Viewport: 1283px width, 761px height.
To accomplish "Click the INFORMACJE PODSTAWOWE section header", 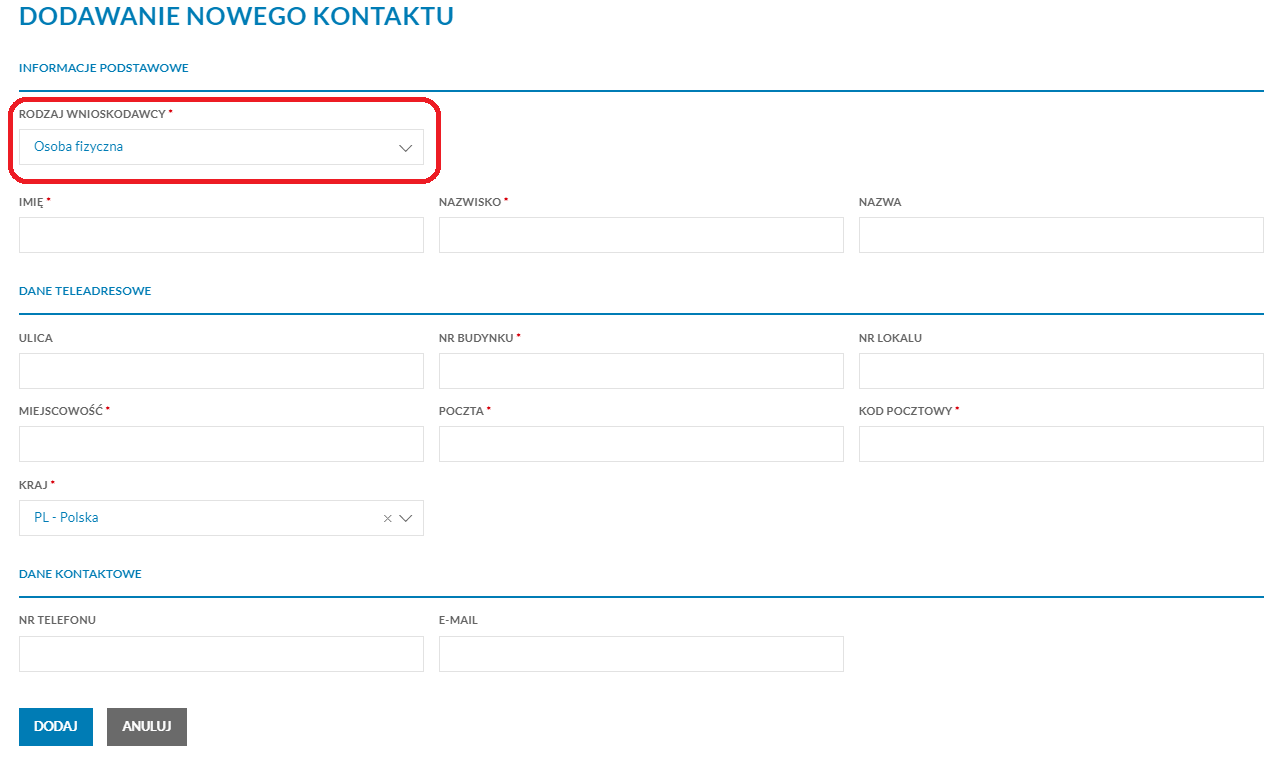I will click(103, 68).
